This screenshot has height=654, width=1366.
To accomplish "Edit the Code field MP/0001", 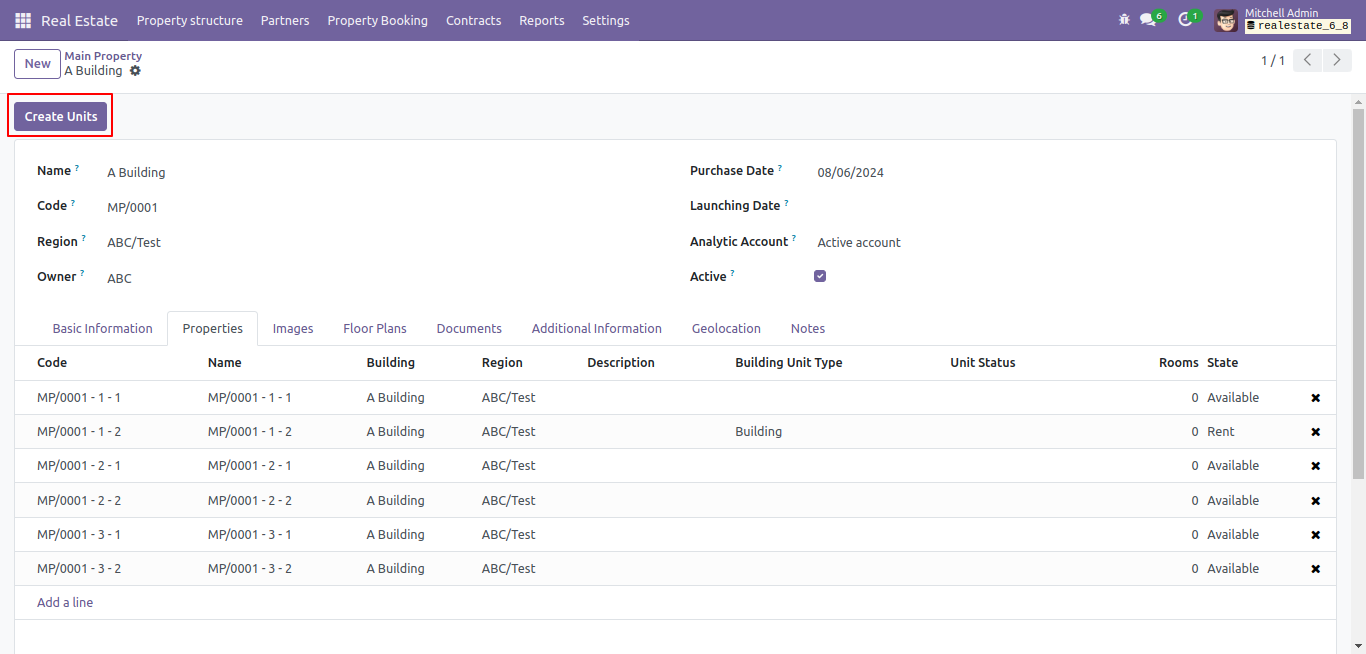I will pyautogui.click(x=385, y=207).
